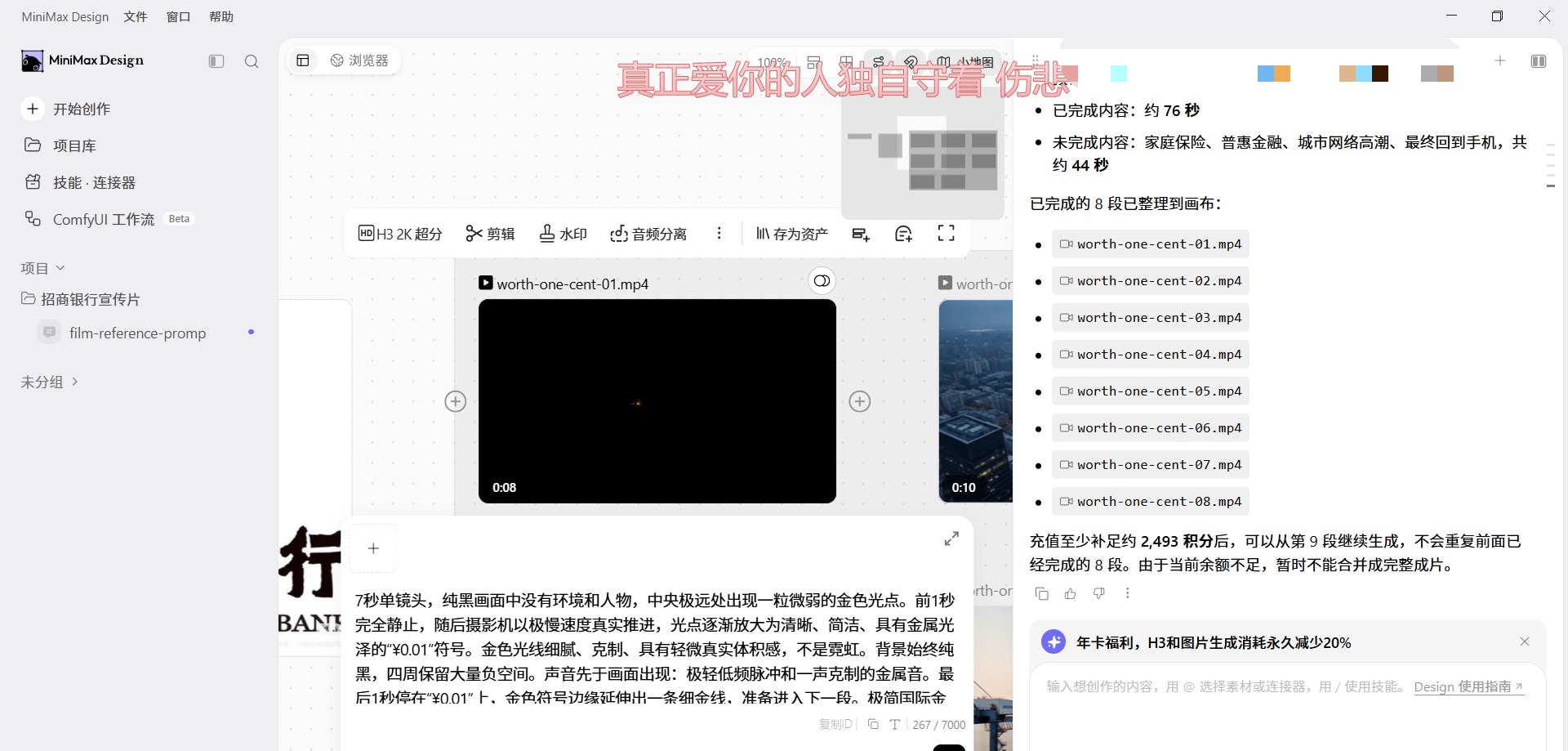Image resolution: width=1568 pixels, height=751 pixels.
Task: Click add comment icon in video toolbar
Action: 903,235
